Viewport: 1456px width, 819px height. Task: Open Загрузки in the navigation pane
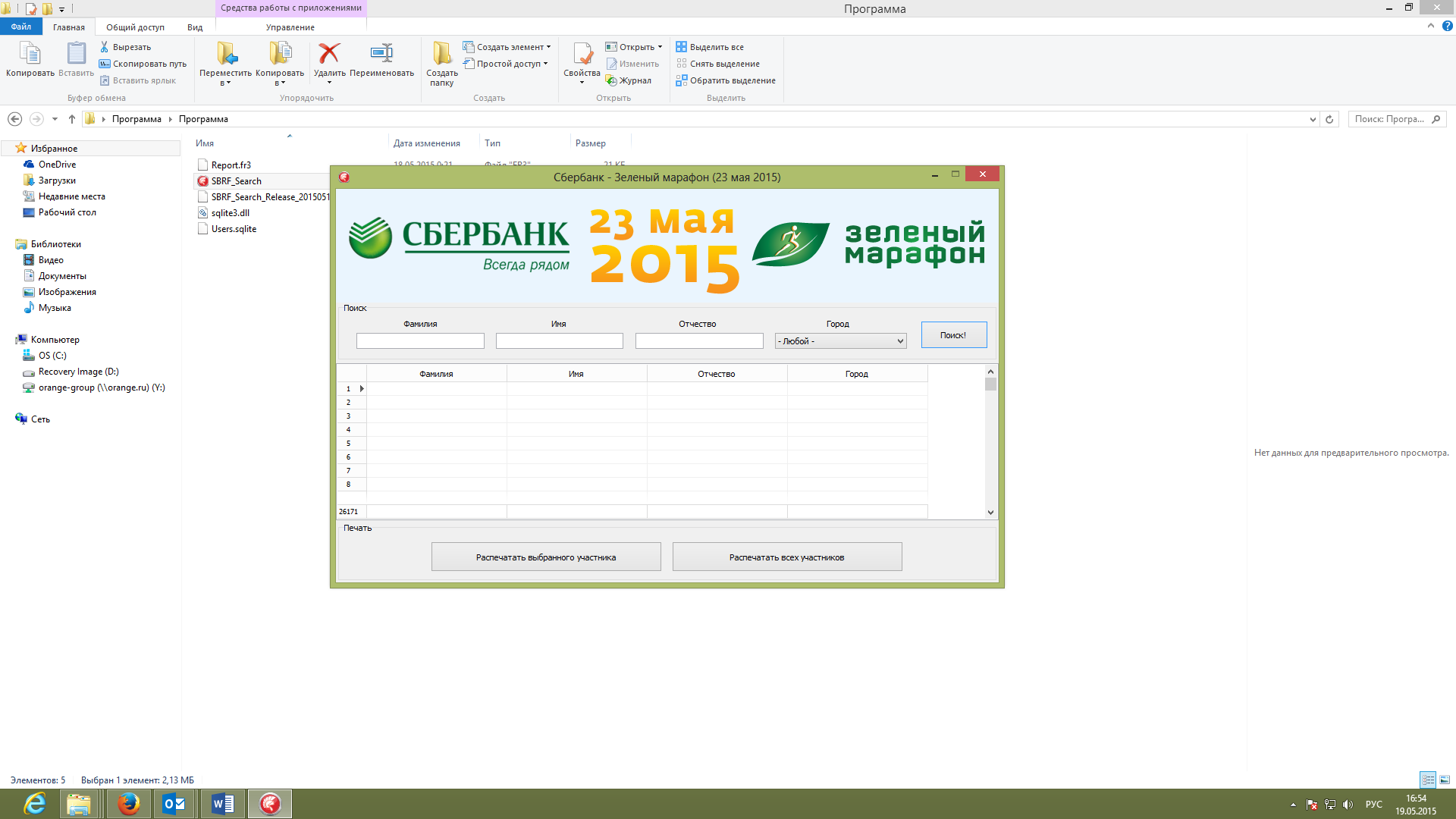click(x=57, y=180)
